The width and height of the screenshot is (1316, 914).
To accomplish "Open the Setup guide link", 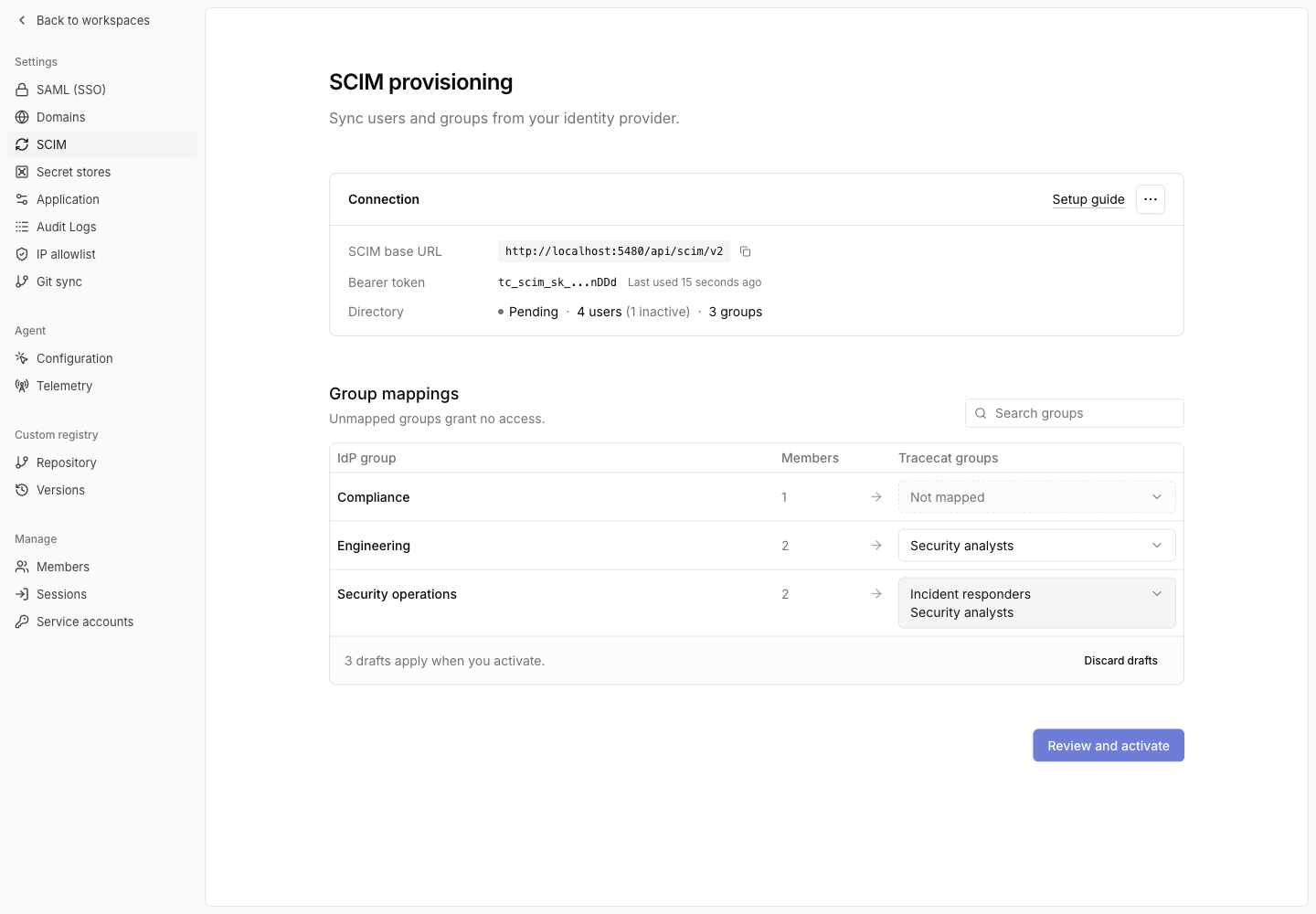I will tap(1088, 199).
